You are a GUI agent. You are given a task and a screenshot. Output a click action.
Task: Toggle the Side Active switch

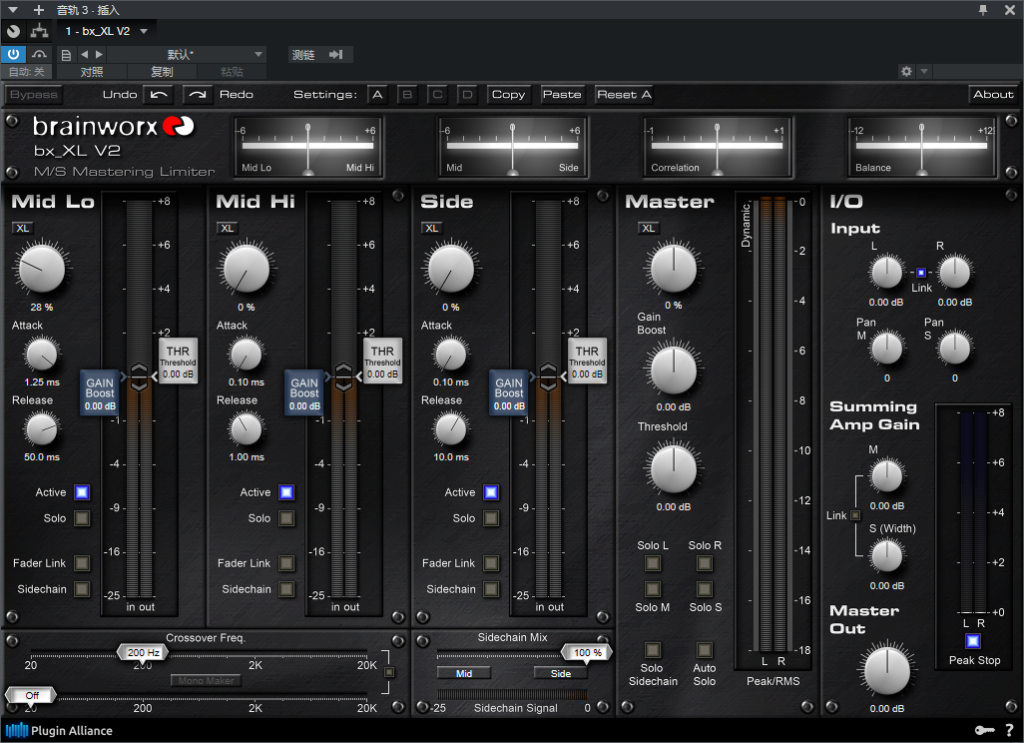click(491, 492)
